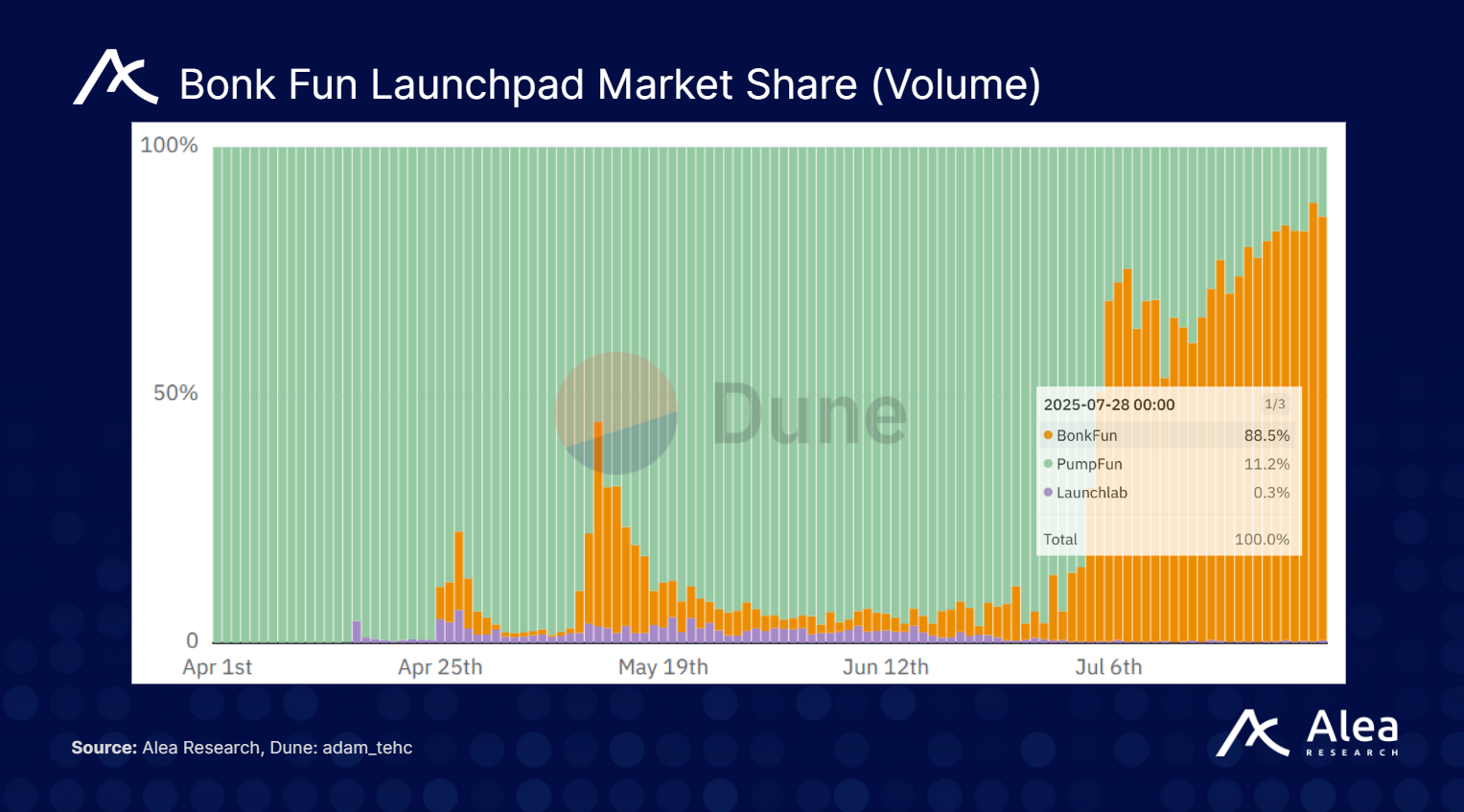Click the 50% gridline label

coord(175,392)
